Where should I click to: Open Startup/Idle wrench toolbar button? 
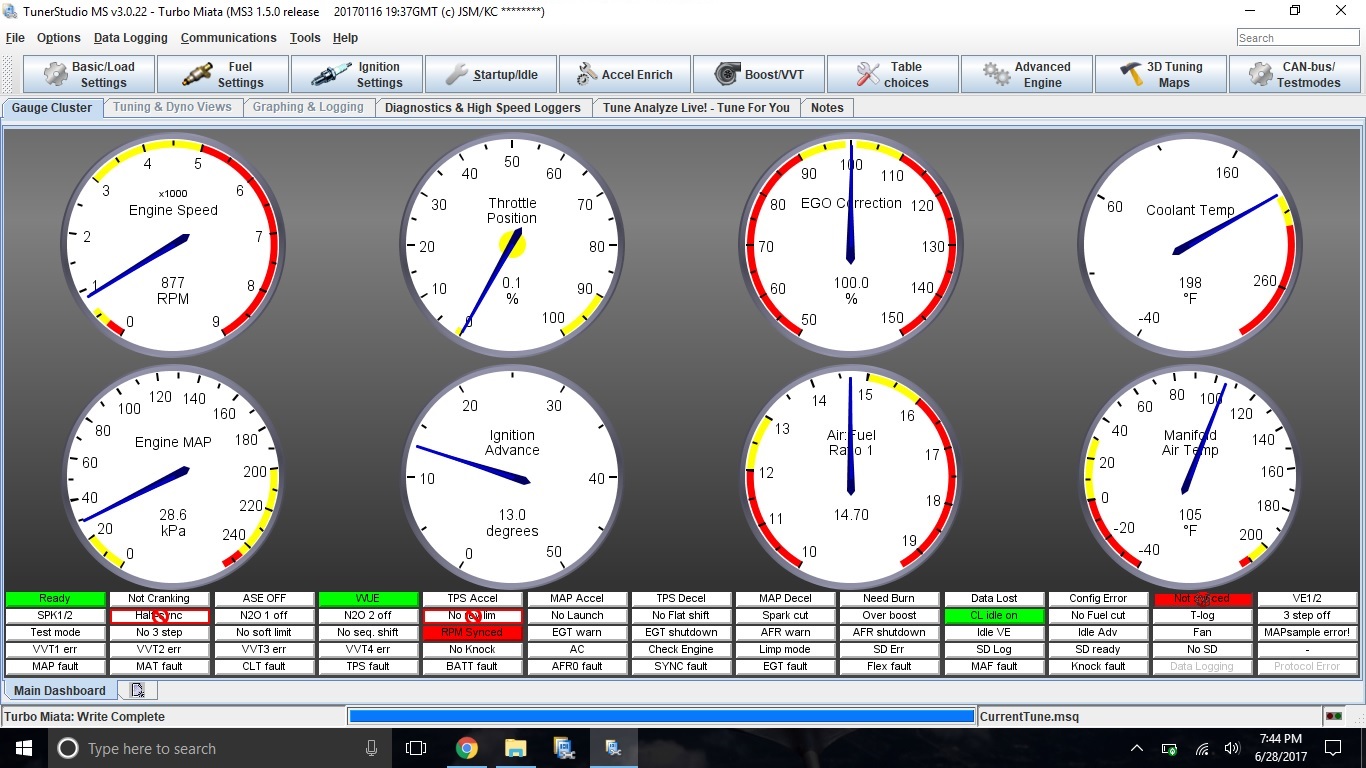click(x=491, y=75)
